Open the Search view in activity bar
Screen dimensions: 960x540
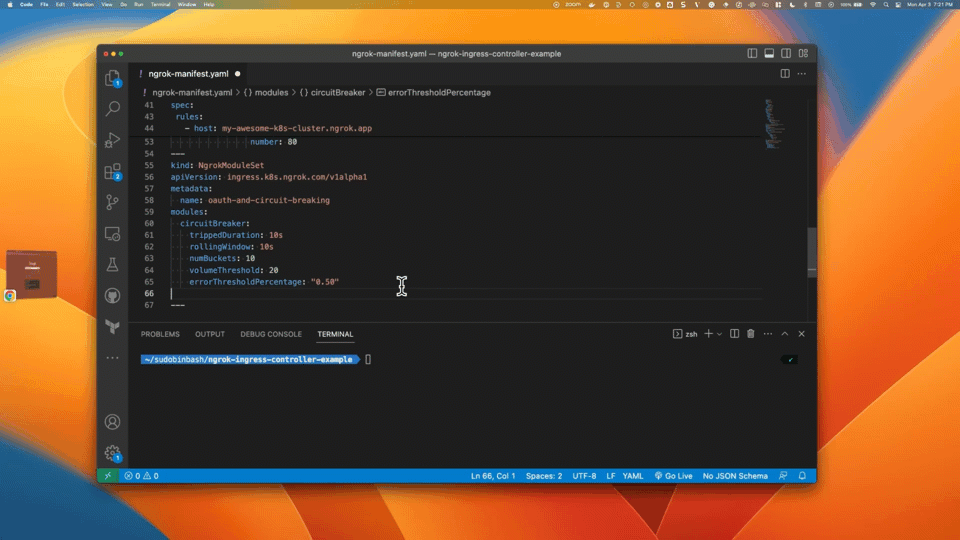pyautogui.click(x=112, y=109)
